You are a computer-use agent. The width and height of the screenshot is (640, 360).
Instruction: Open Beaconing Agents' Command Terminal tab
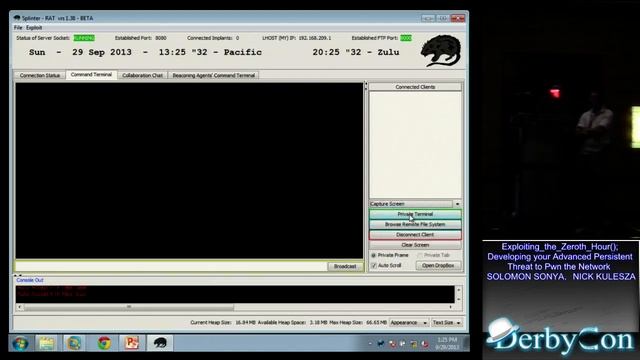(x=213, y=76)
